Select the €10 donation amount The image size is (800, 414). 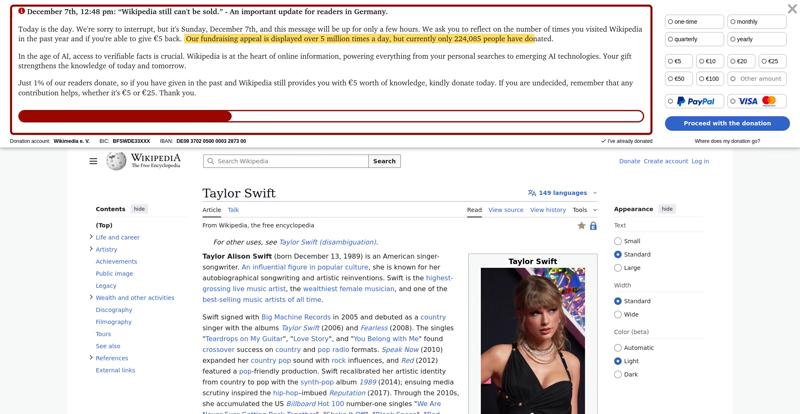click(x=710, y=61)
